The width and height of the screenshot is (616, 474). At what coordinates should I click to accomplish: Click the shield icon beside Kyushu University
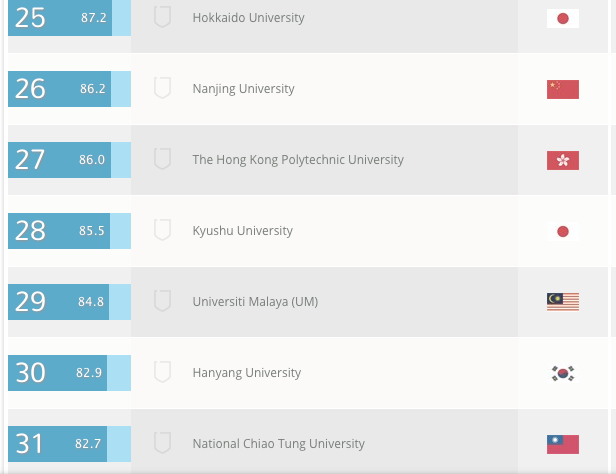coord(162,230)
